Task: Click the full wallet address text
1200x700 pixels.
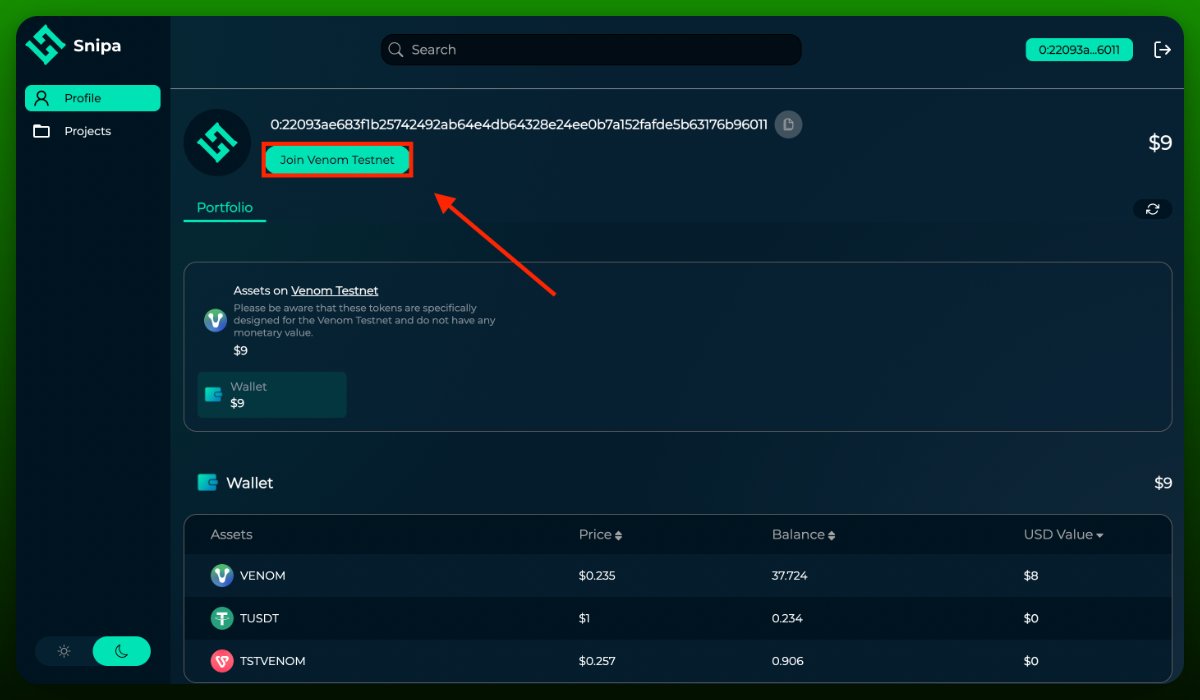Action: click(519, 125)
